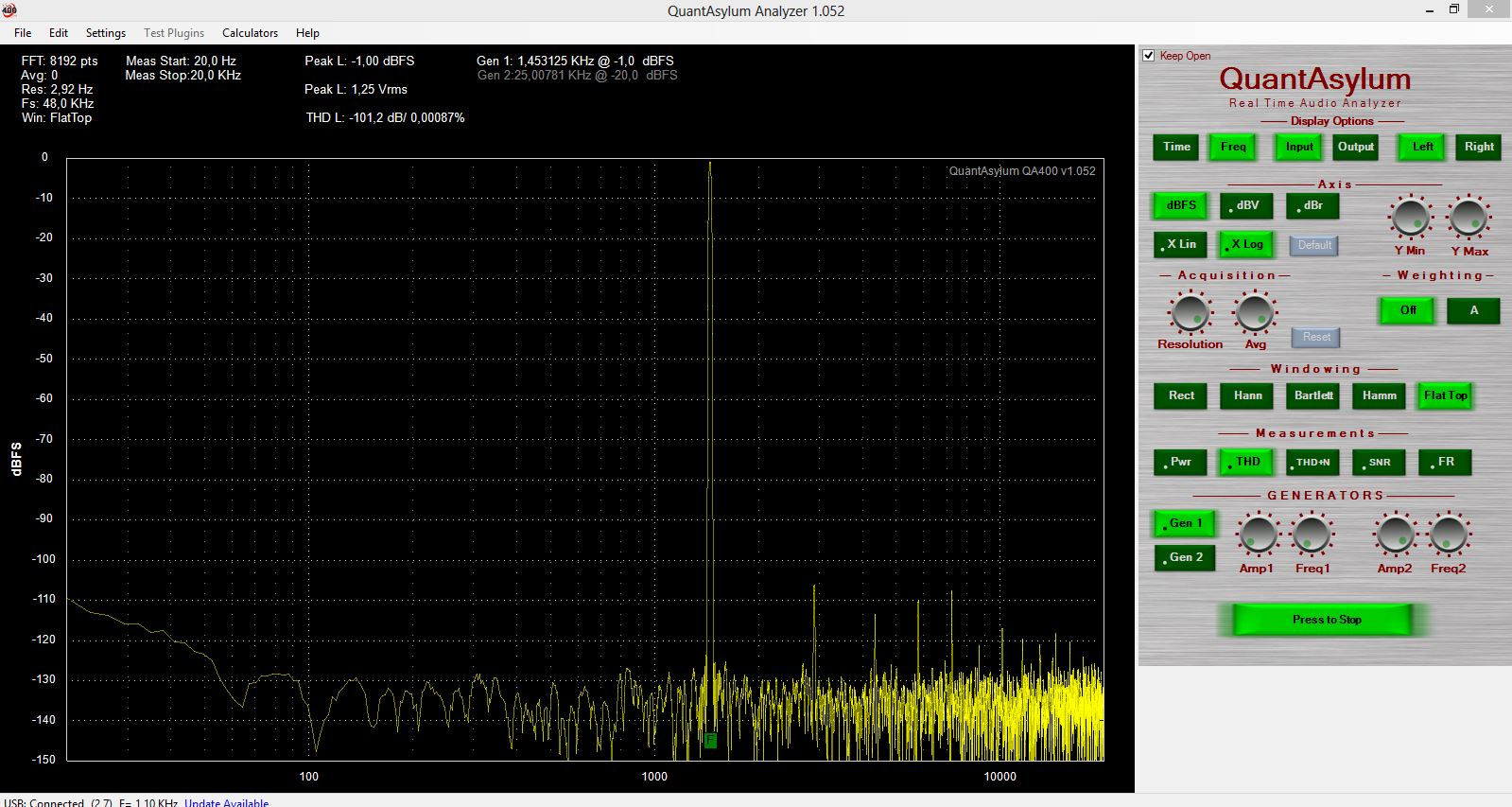Switch display to Freq domain
This screenshot has height=807, width=1512.
click(1233, 147)
